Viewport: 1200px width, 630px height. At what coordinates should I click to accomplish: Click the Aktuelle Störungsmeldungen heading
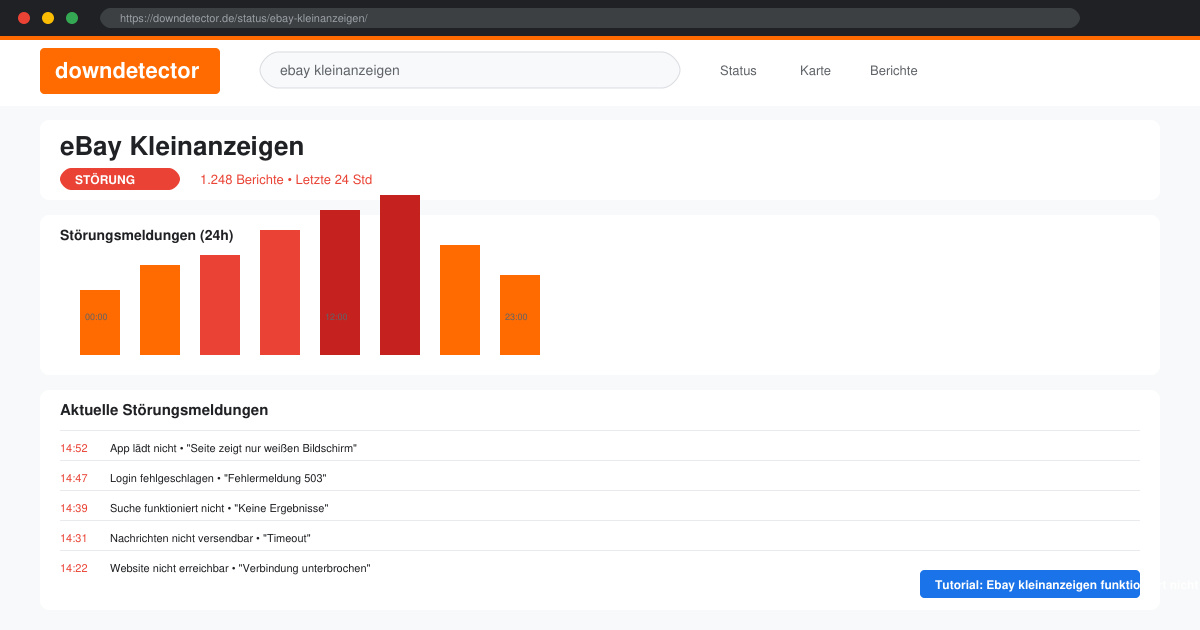coord(164,410)
